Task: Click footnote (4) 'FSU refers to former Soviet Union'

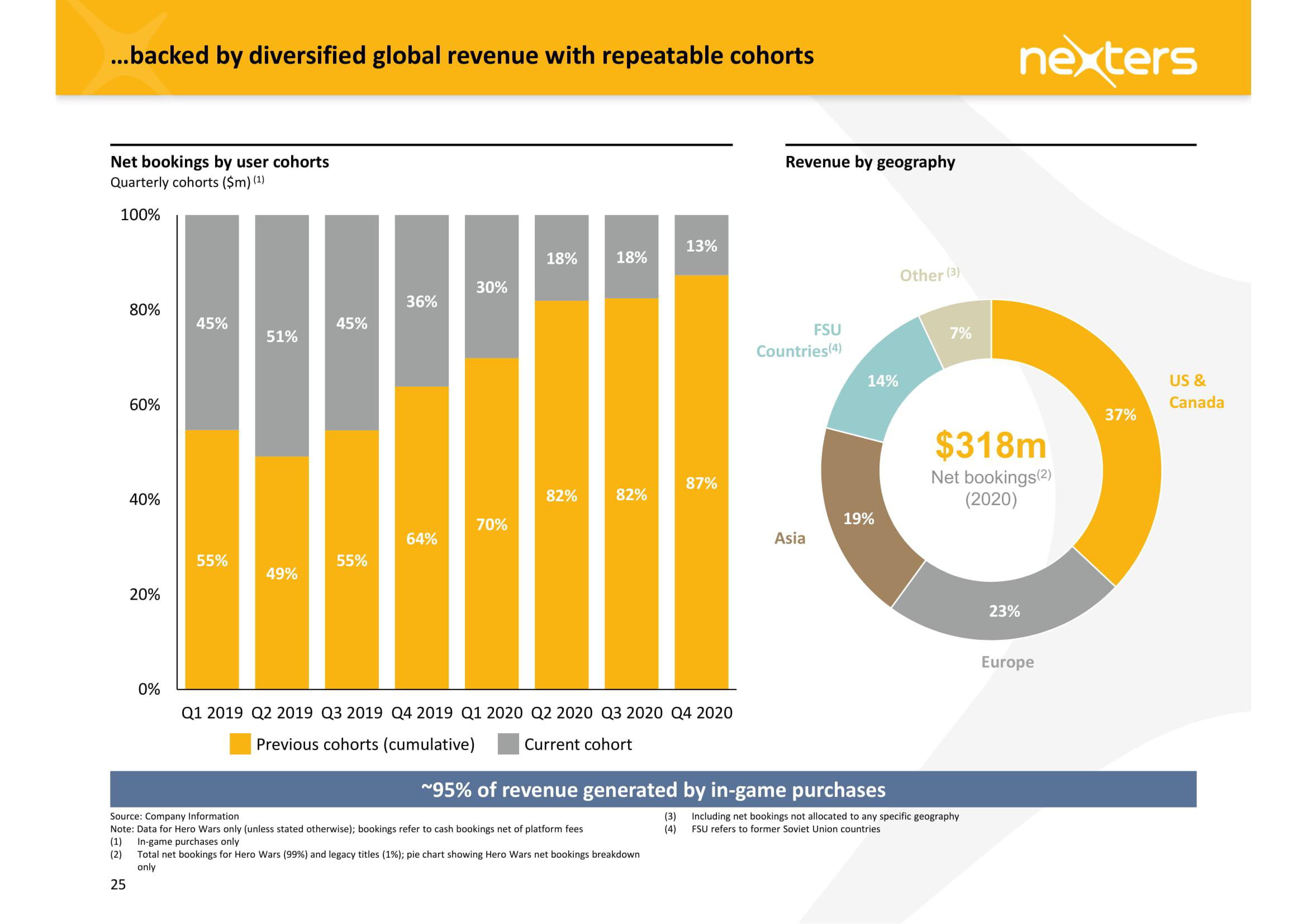Action: (773, 829)
